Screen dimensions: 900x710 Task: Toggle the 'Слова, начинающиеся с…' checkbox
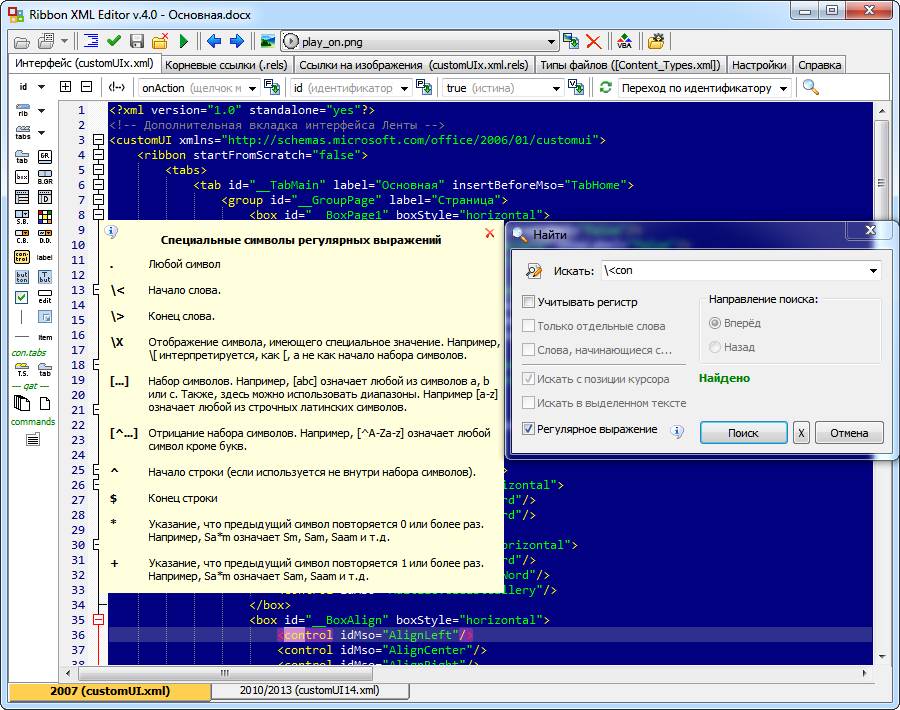pyautogui.click(x=529, y=350)
